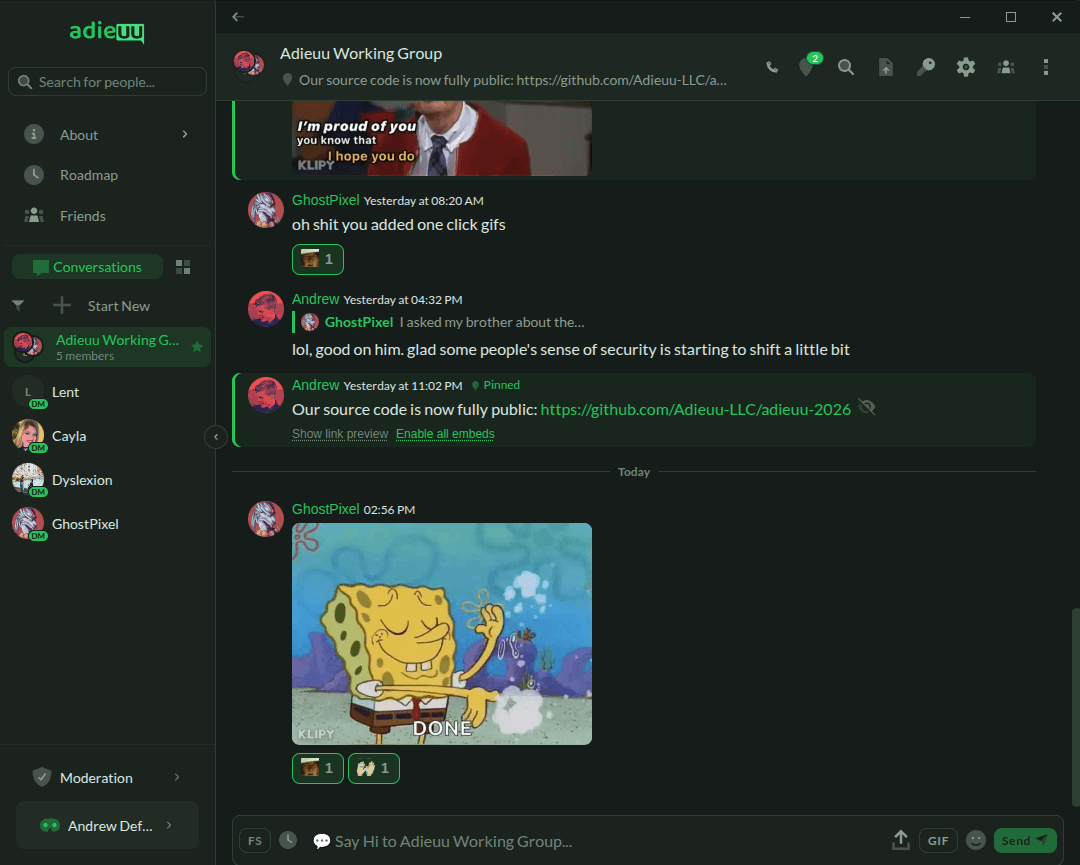Open scheduled message clock icon
The height and width of the screenshot is (865, 1080).
pos(288,840)
